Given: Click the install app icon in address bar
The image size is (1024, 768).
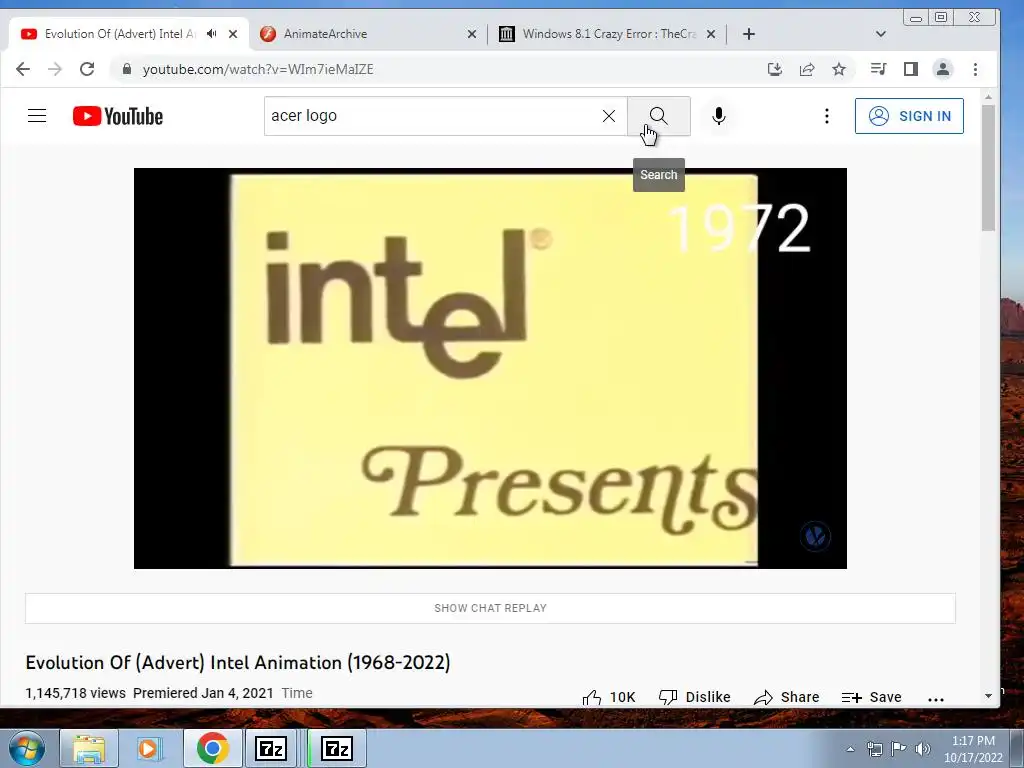Looking at the screenshot, I should coord(775,69).
